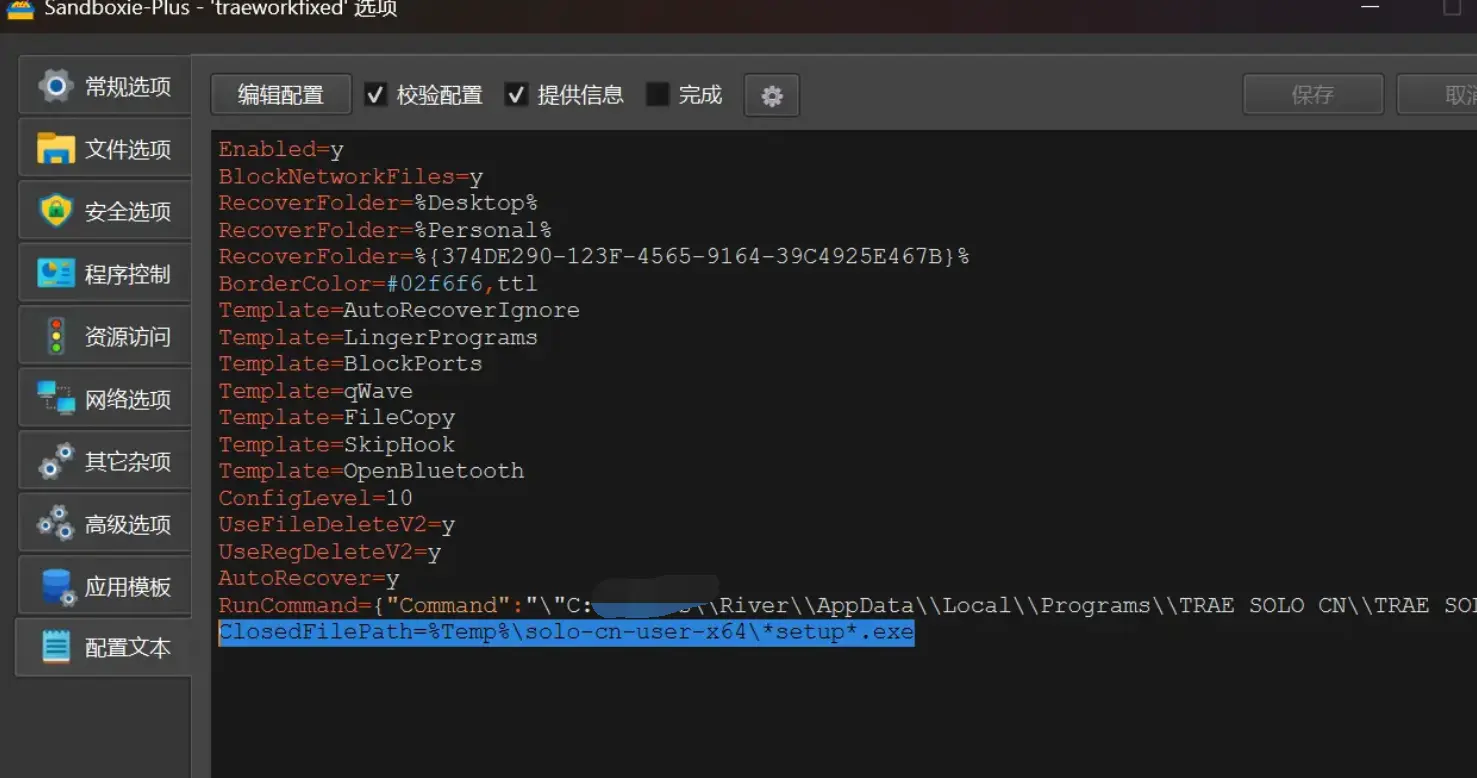Image resolution: width=1477 pixels, height=778 pixels.
Task: Open the 常规选项 tab label
Action: [128, 87]
